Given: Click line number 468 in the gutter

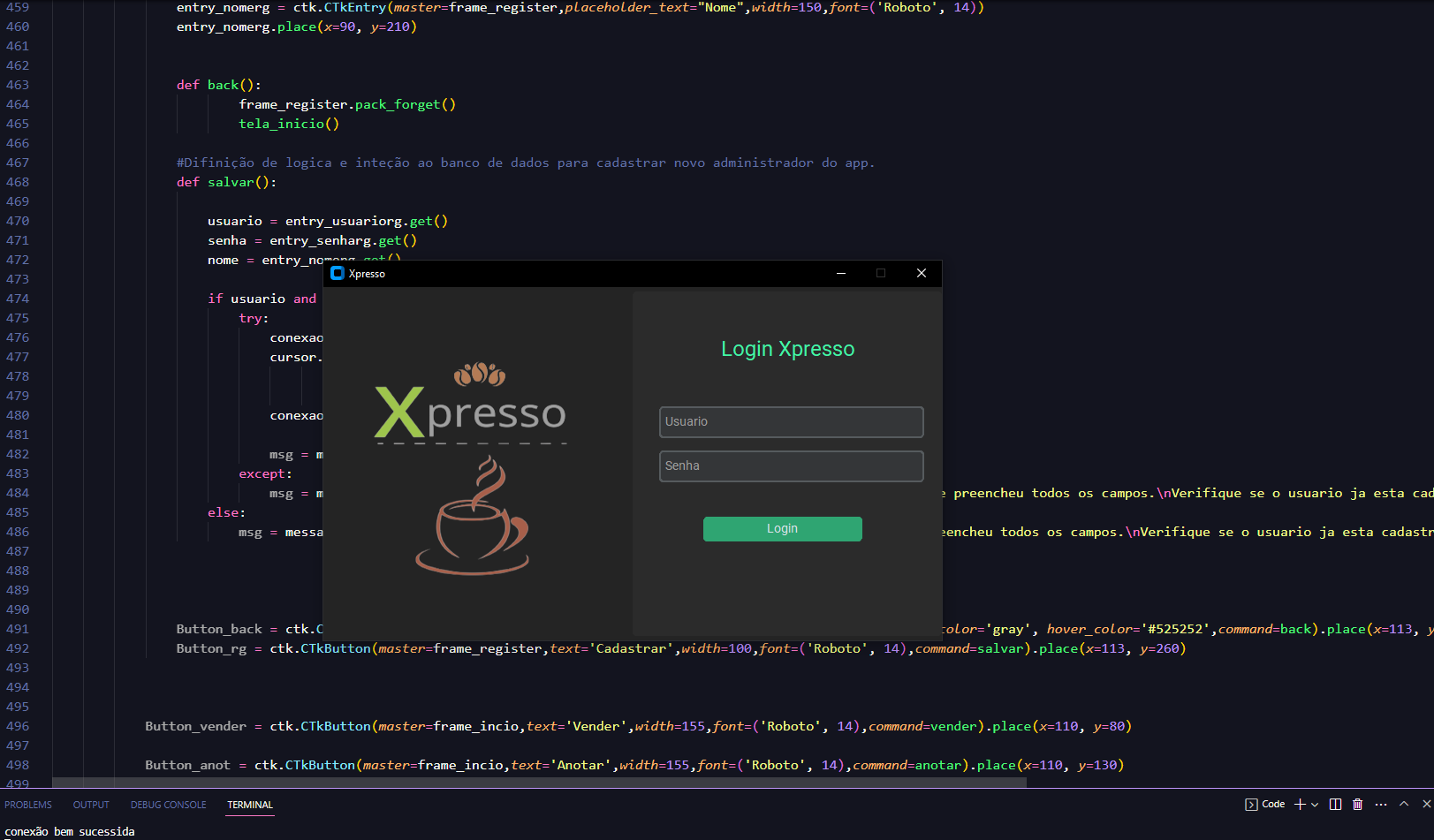Looking at the screenshot, I should click(18, 182).
